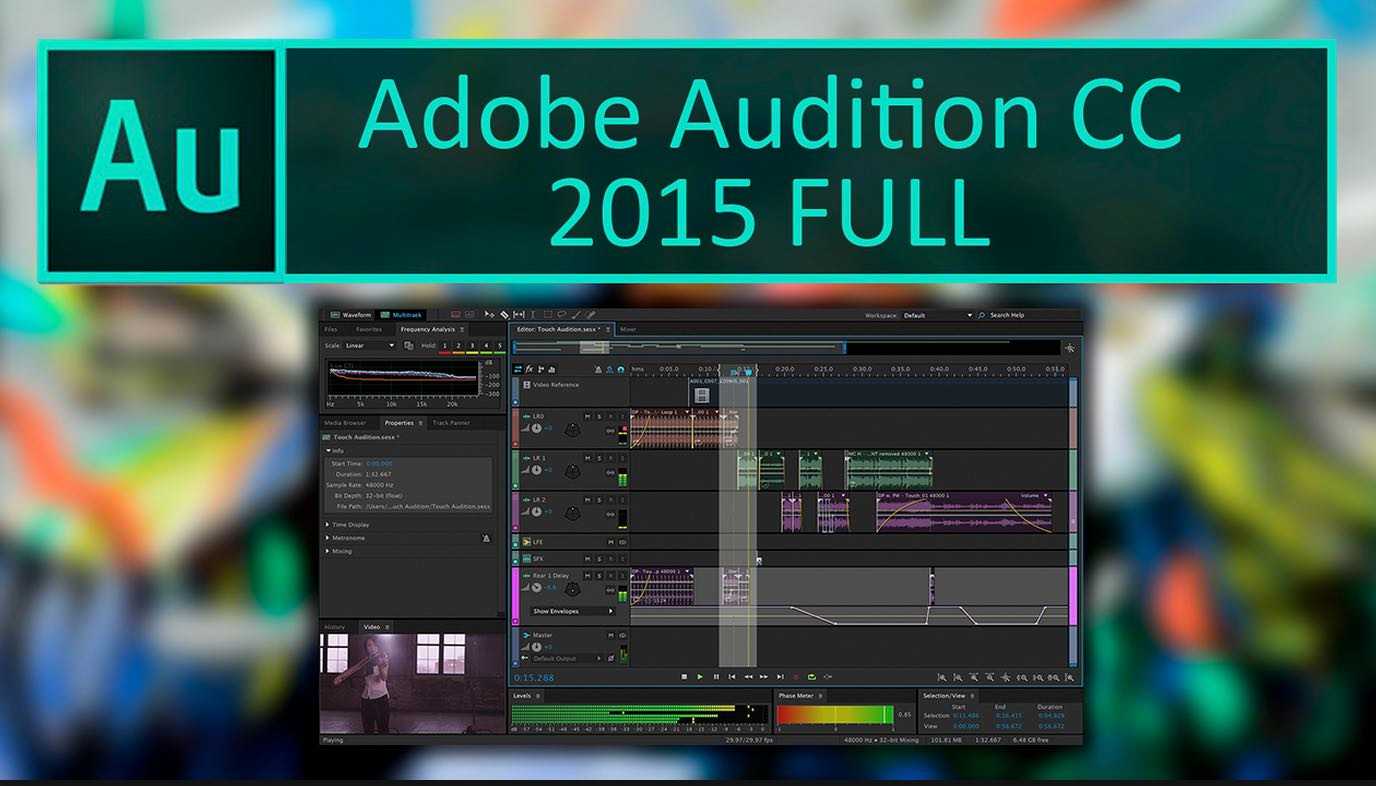The height and width of the screenshot is (786, 1376).
Task: Adjust the Rear 1 Delay volume knob
Action: click(536, 588)
